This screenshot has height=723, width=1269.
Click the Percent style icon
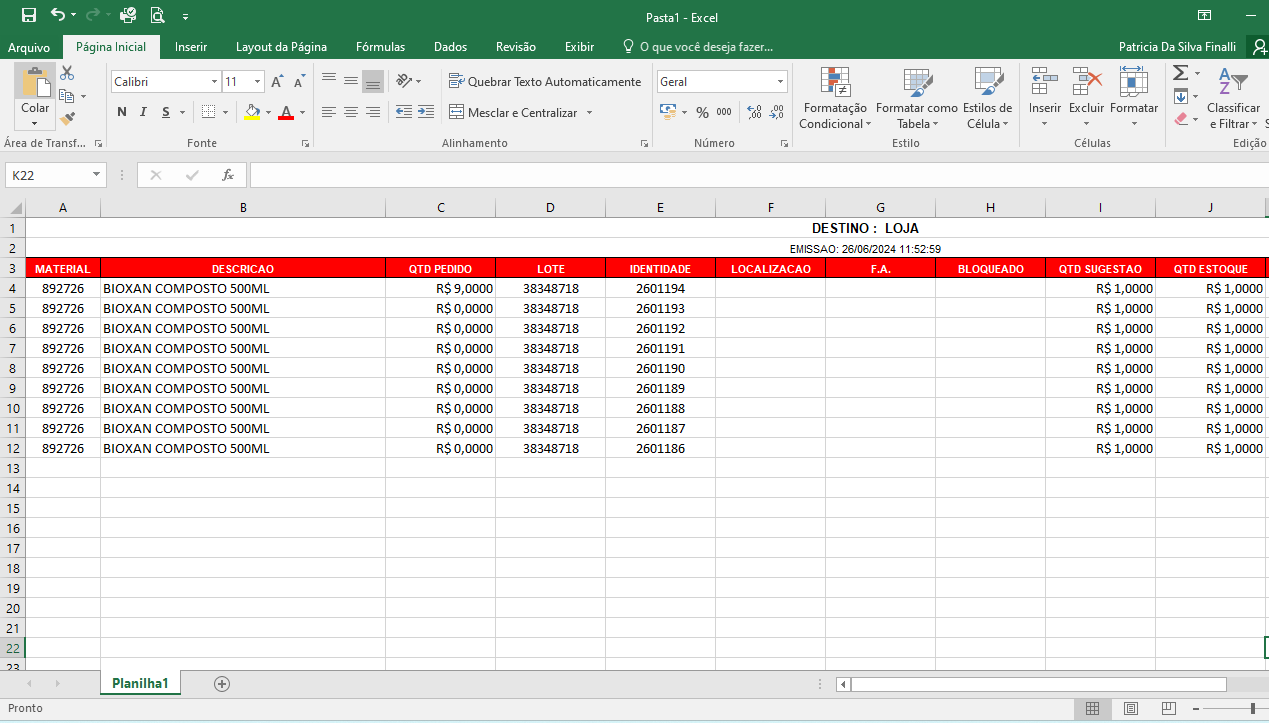[702, 112]
